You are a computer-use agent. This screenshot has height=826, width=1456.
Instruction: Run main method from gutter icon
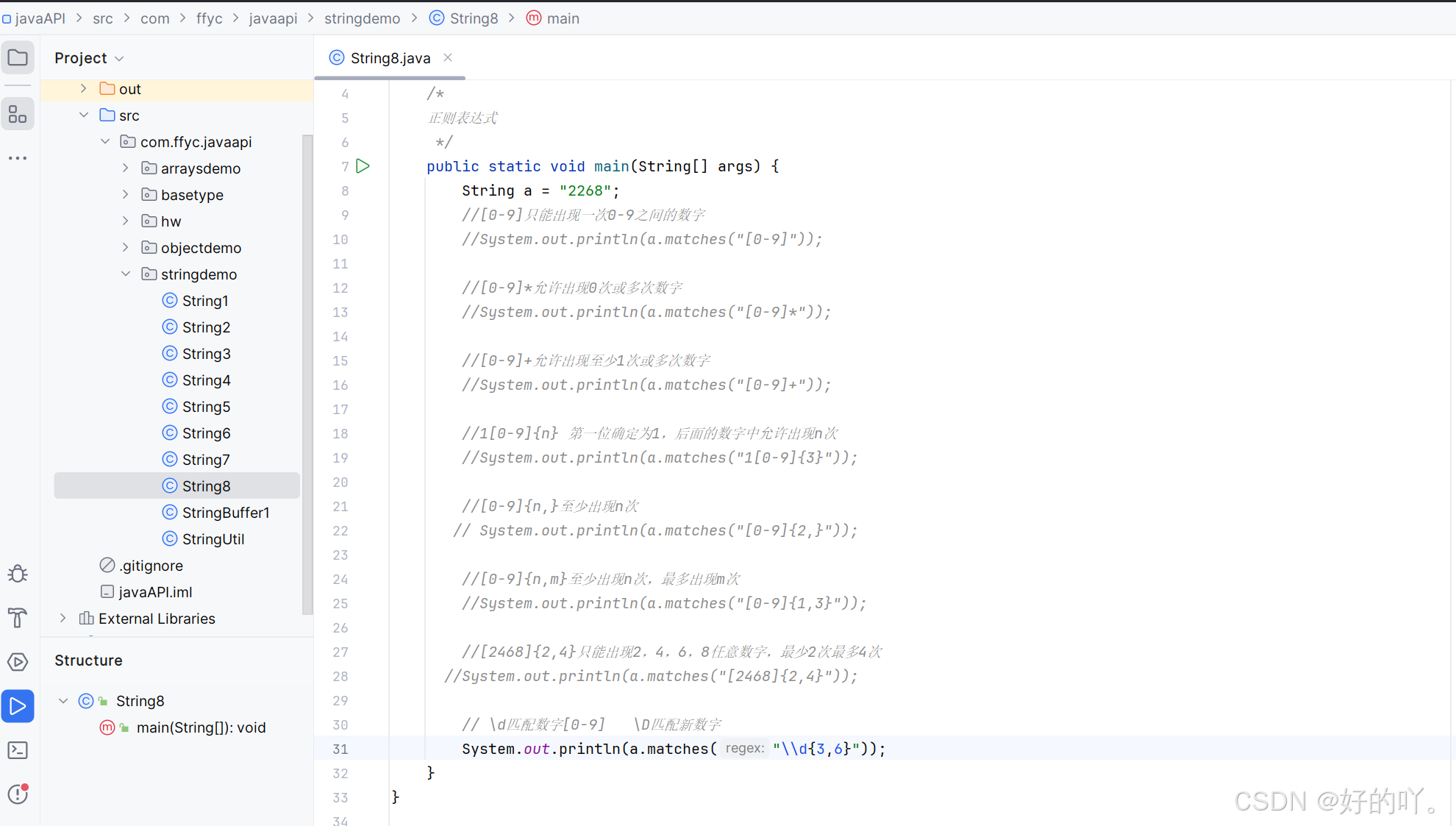(363, 166)
